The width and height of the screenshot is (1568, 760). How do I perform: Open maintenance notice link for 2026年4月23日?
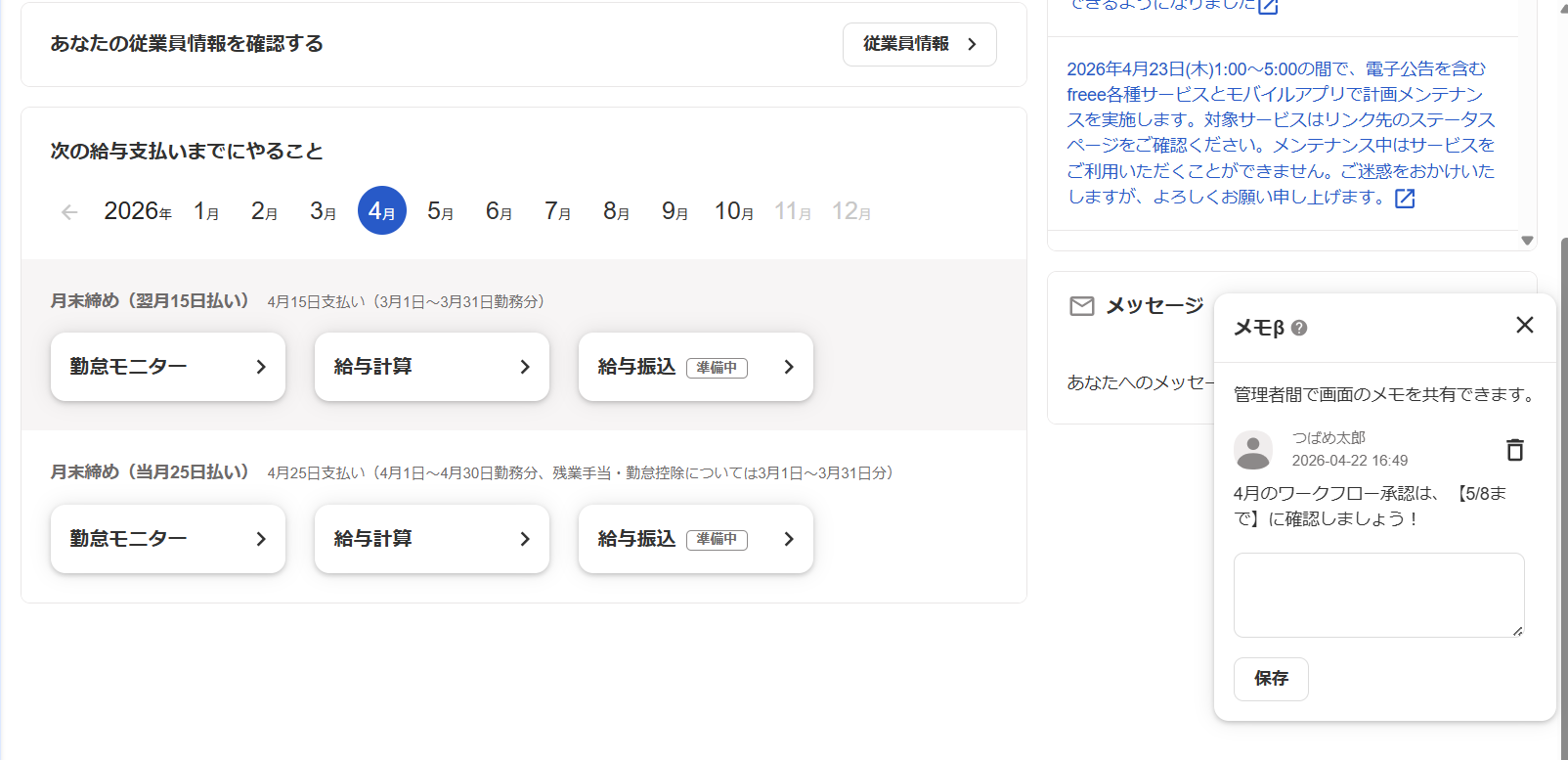[x=1281, y=132]
